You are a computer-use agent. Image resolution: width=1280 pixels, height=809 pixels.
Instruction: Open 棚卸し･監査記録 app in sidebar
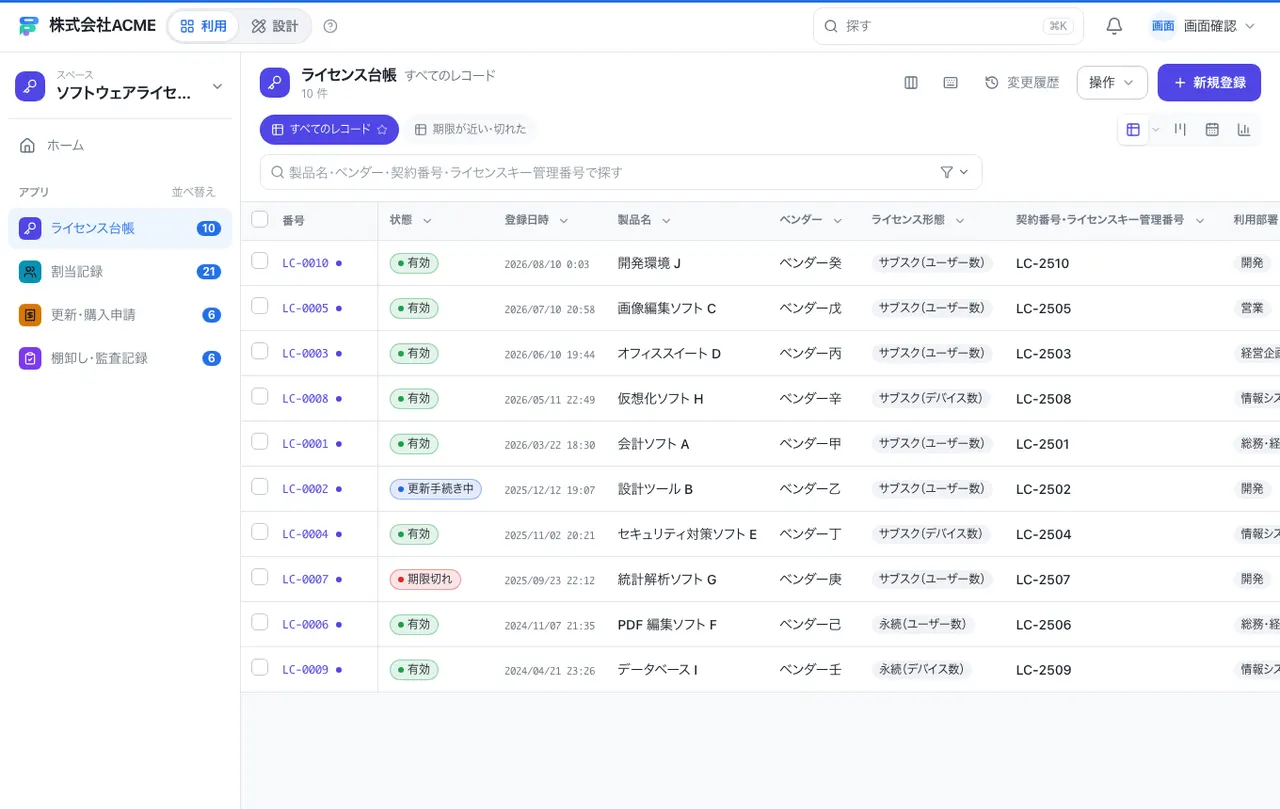coord(120,358)
